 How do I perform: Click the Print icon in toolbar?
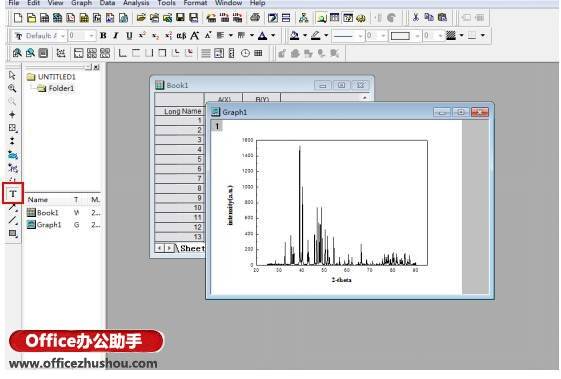click(x=255, y=18)
